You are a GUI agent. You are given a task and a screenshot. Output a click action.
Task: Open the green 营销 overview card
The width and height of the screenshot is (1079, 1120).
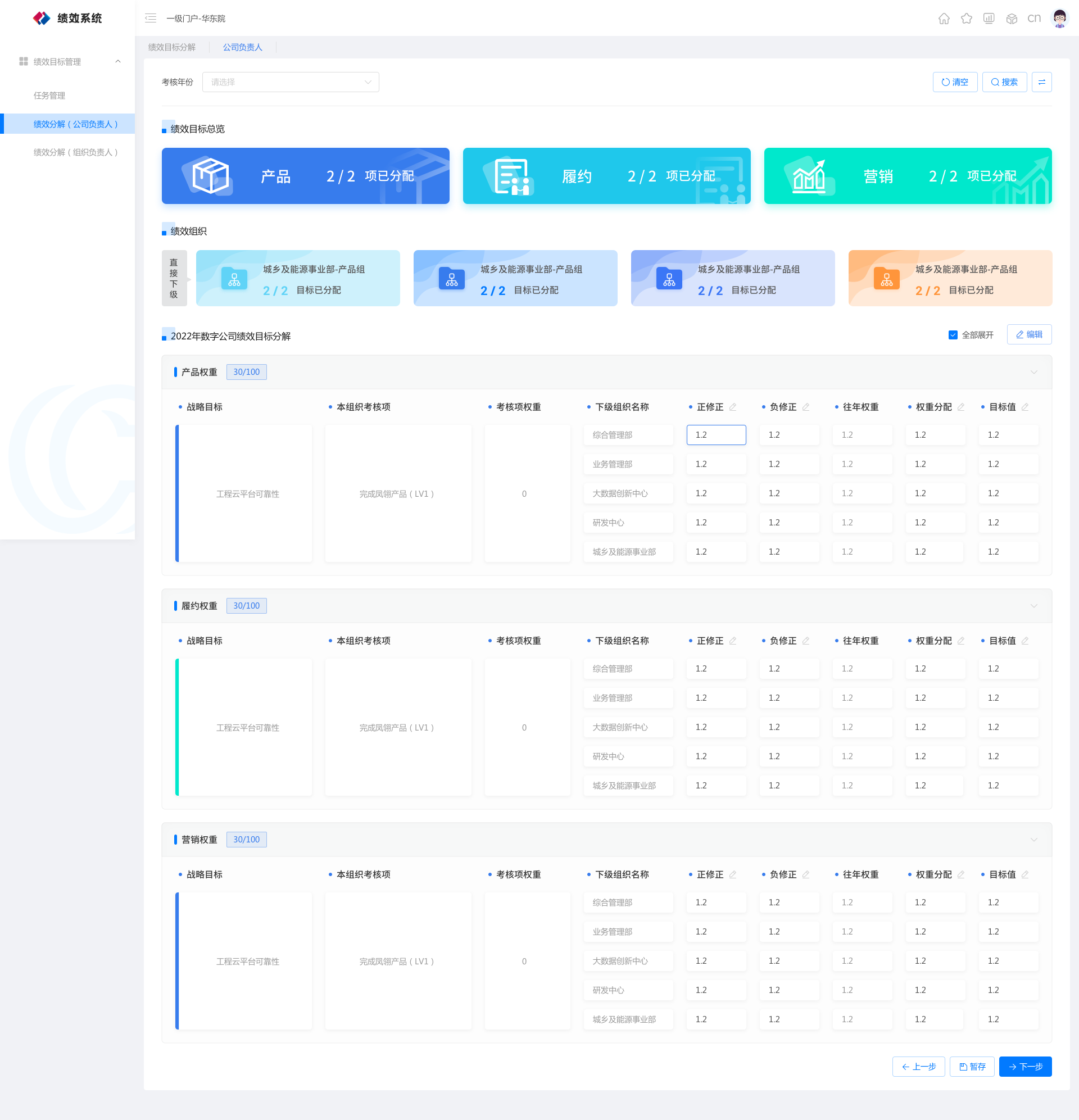coord(908,176)
